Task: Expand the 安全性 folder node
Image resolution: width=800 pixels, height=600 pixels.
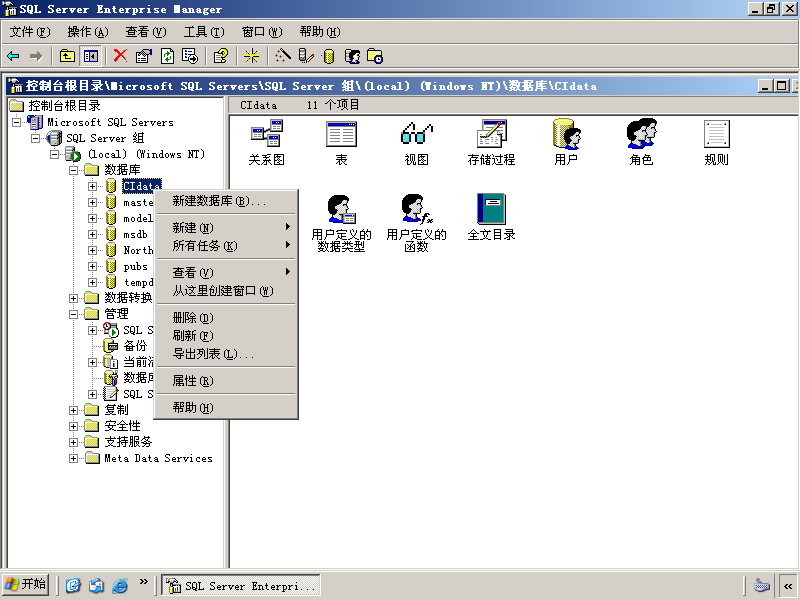Action: [x=73, y=426]
